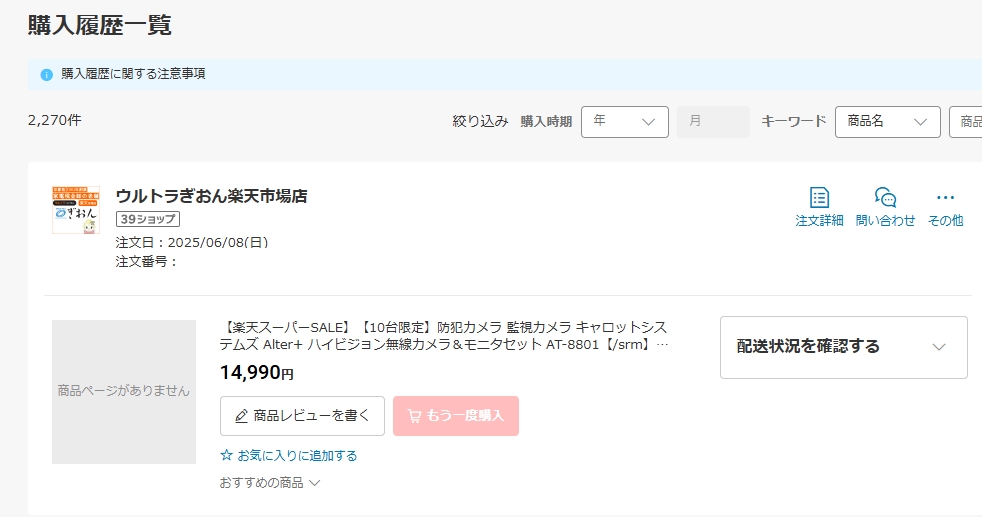Open ウルトラぎおん楽天市場店 shop link
Screen dimensions: 982x517
point(212,196)
